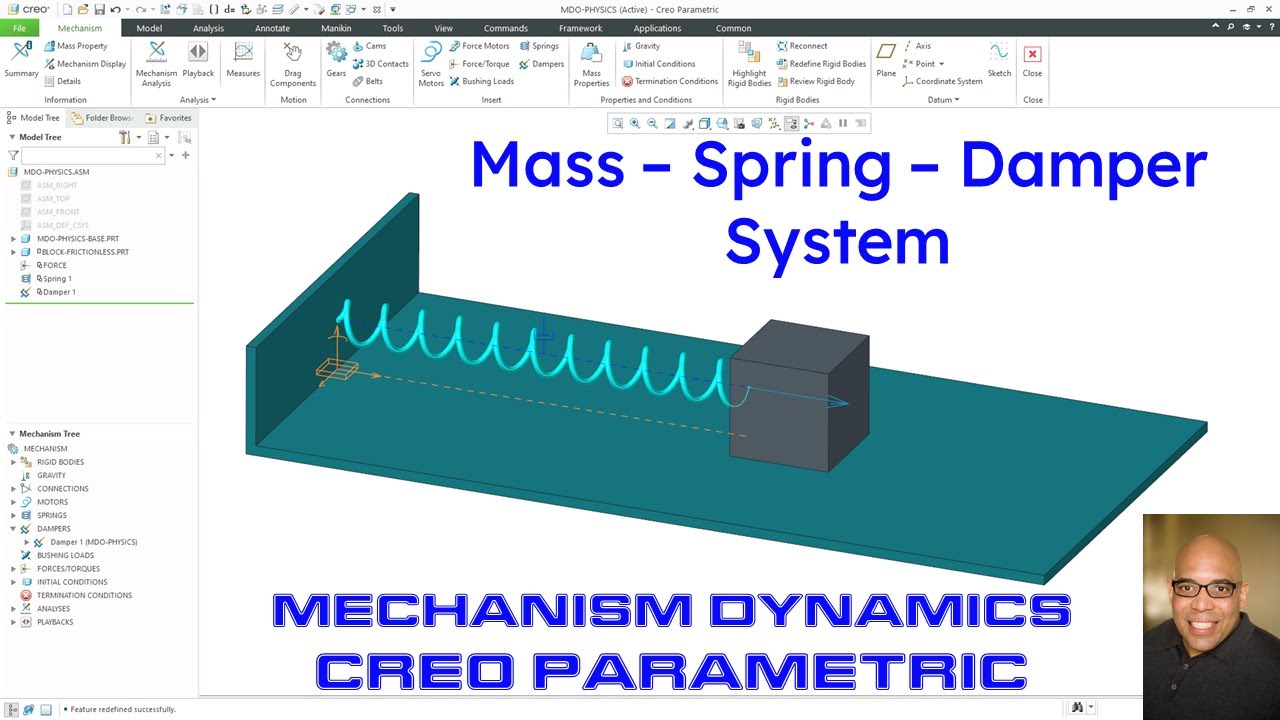
Task: Highlight Rigid Bodies
Action: tap(749, 62)
